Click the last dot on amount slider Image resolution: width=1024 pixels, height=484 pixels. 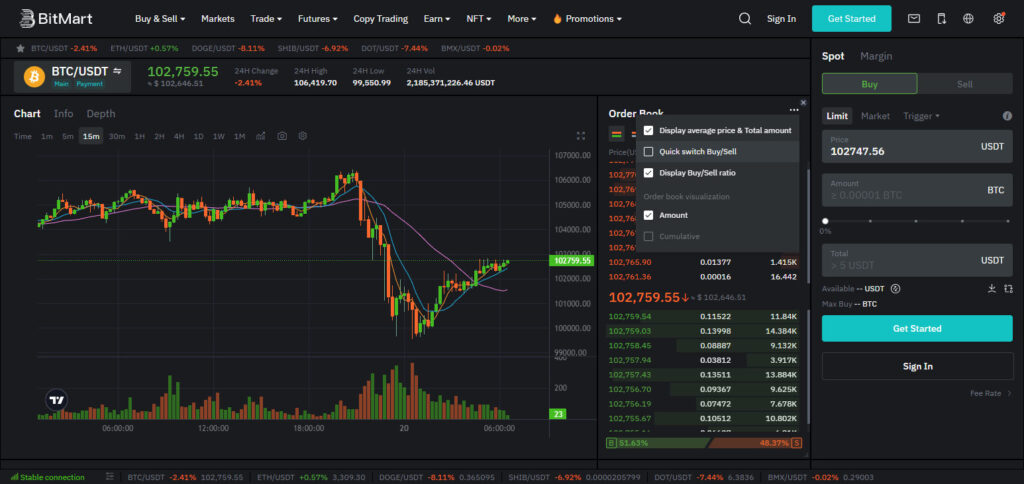coord(1008,221)
